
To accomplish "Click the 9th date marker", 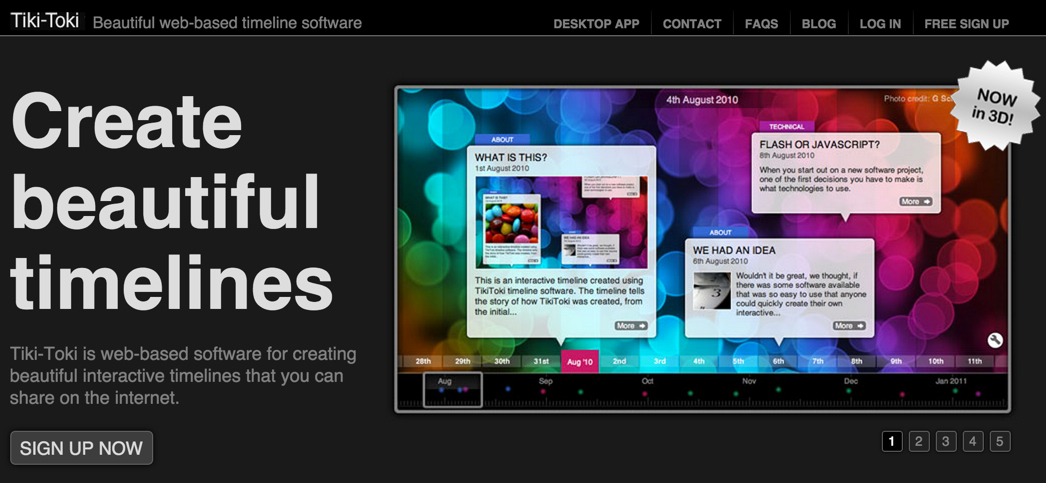I will pyautogui.click(x=896, y=361).
